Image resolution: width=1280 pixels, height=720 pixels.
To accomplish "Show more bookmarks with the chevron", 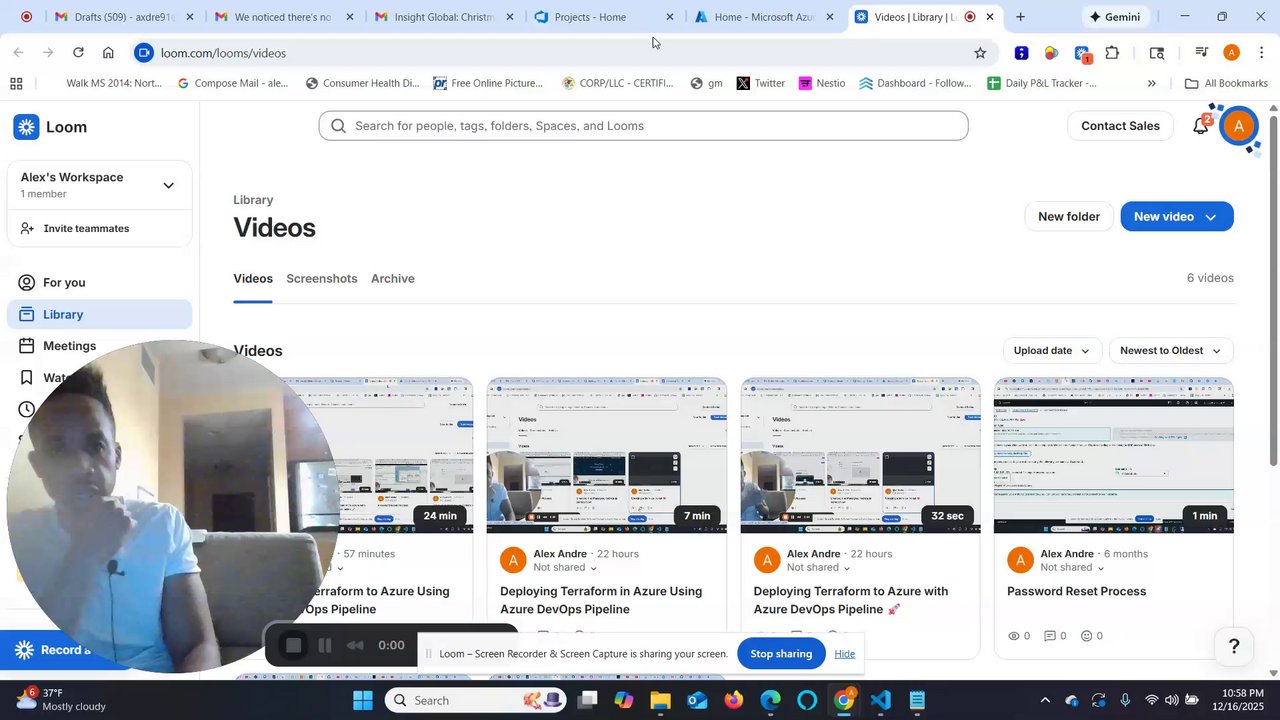I will point(1152,83).
